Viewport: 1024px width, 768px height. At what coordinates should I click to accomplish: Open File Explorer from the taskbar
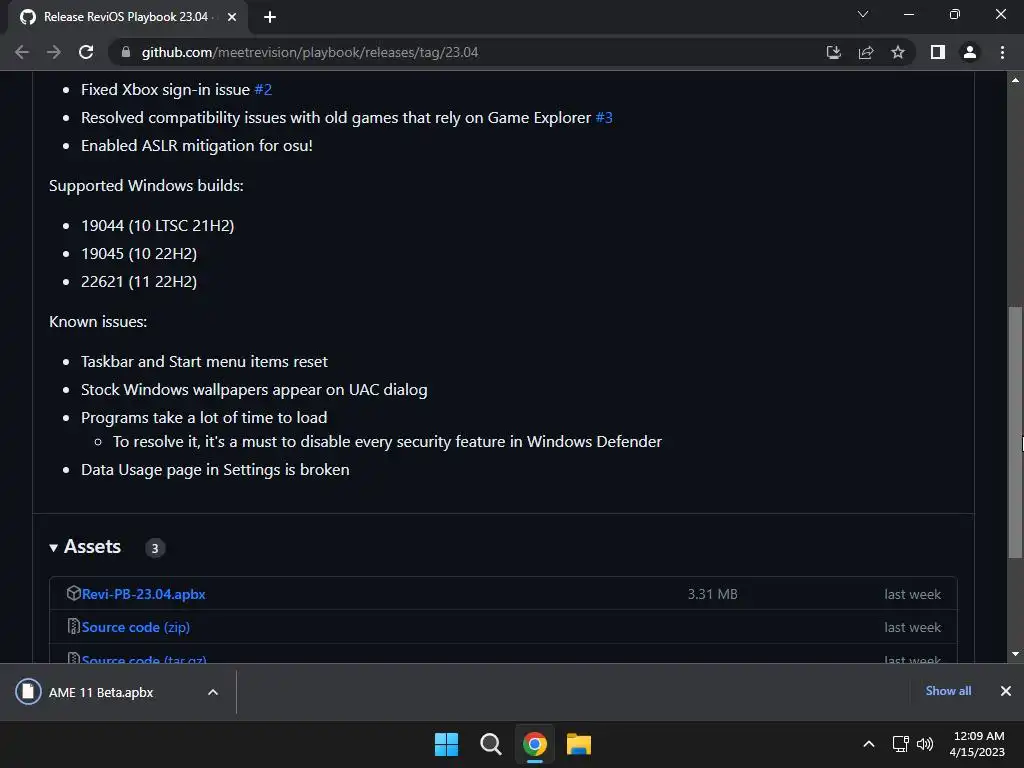pos(579,744)
